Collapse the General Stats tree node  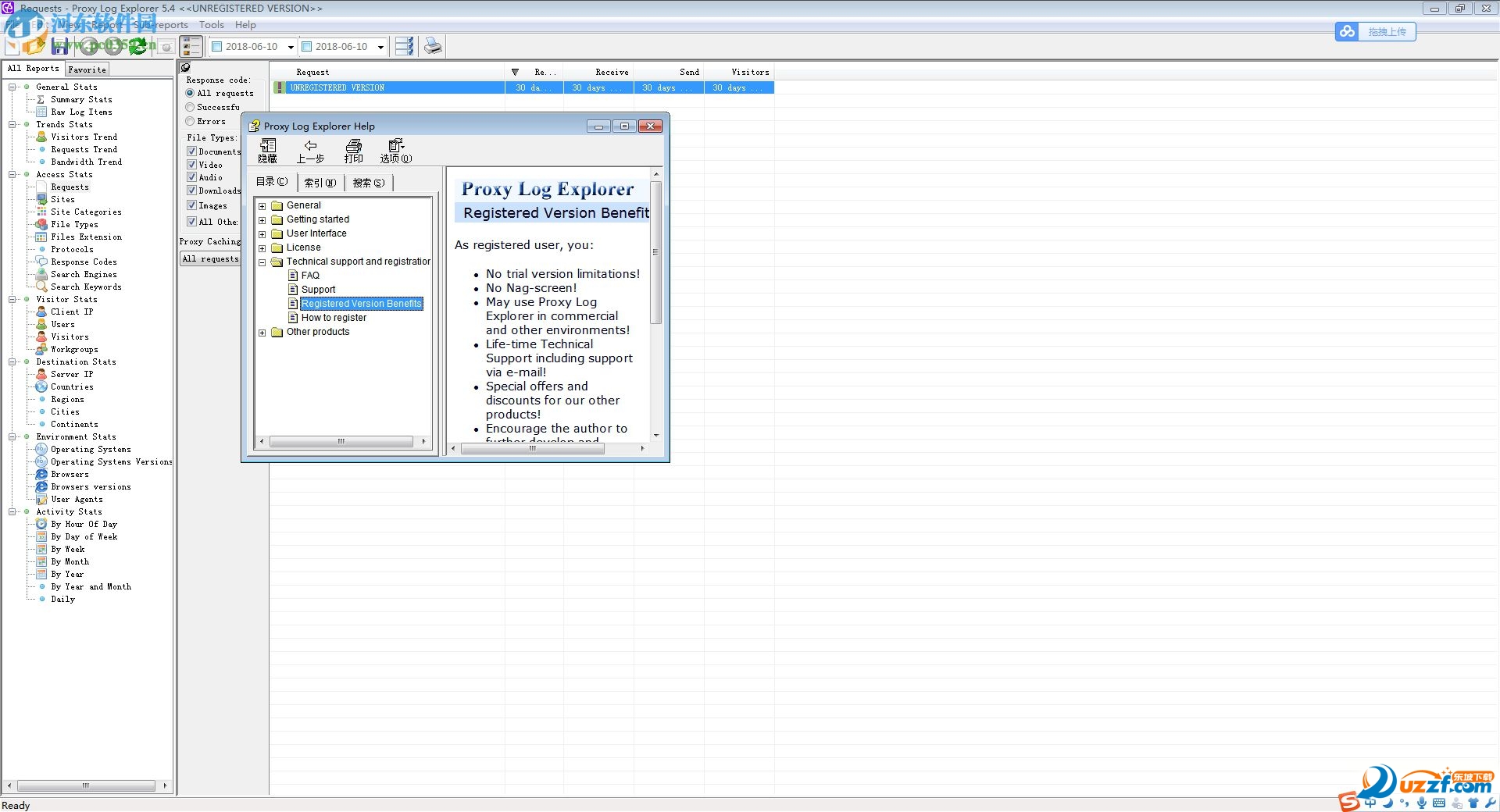pos(12,87)
